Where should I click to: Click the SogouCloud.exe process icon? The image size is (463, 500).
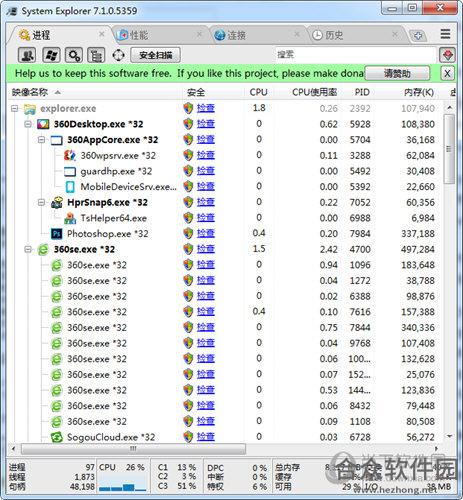[56, 437]
